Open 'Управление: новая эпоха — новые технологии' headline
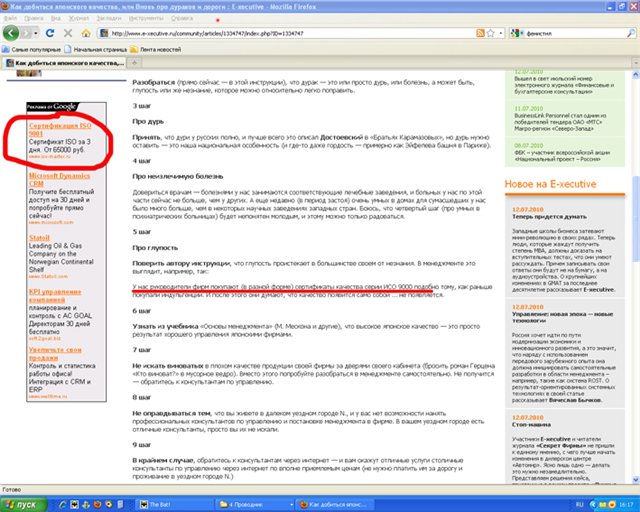The width and height of the screenshot is (640, 512). 562,317
